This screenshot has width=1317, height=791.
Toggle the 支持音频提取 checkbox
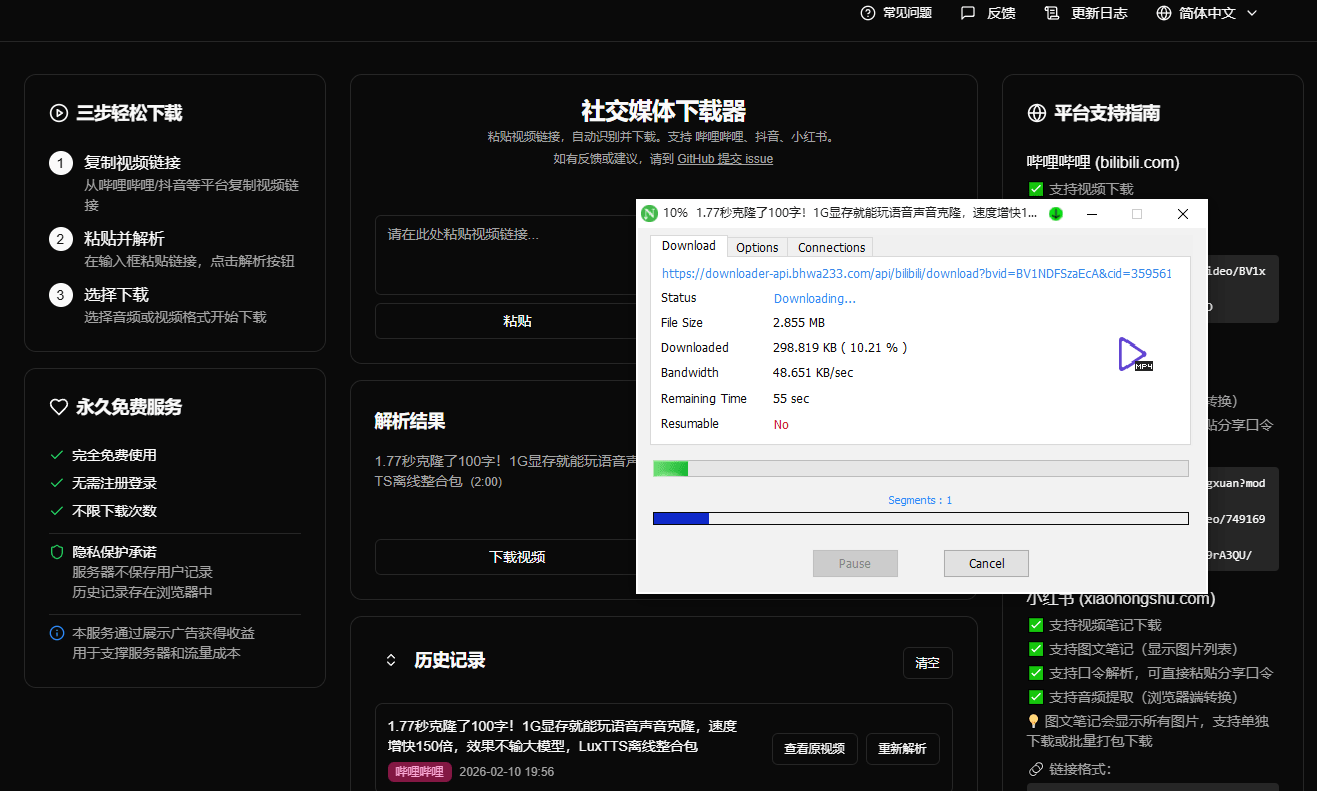1035,696
